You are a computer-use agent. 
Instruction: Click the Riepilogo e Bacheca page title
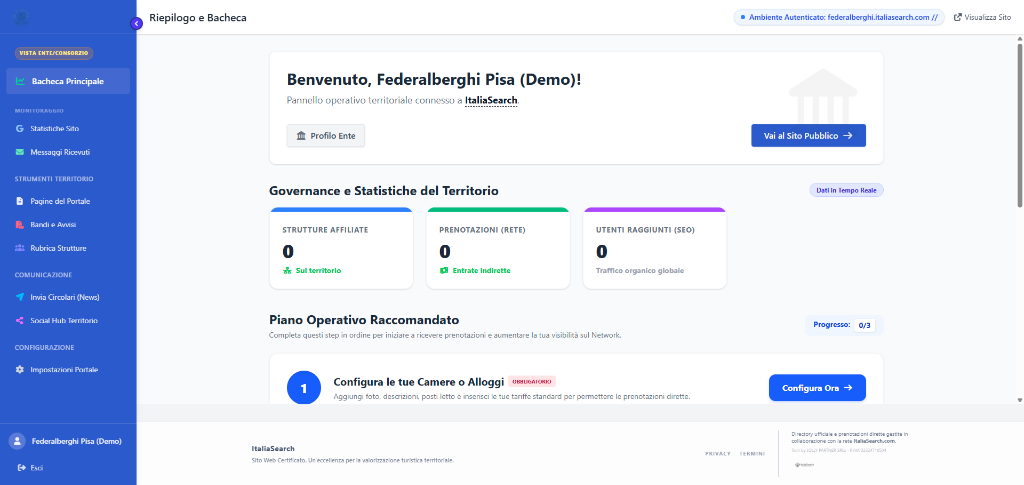198,18
